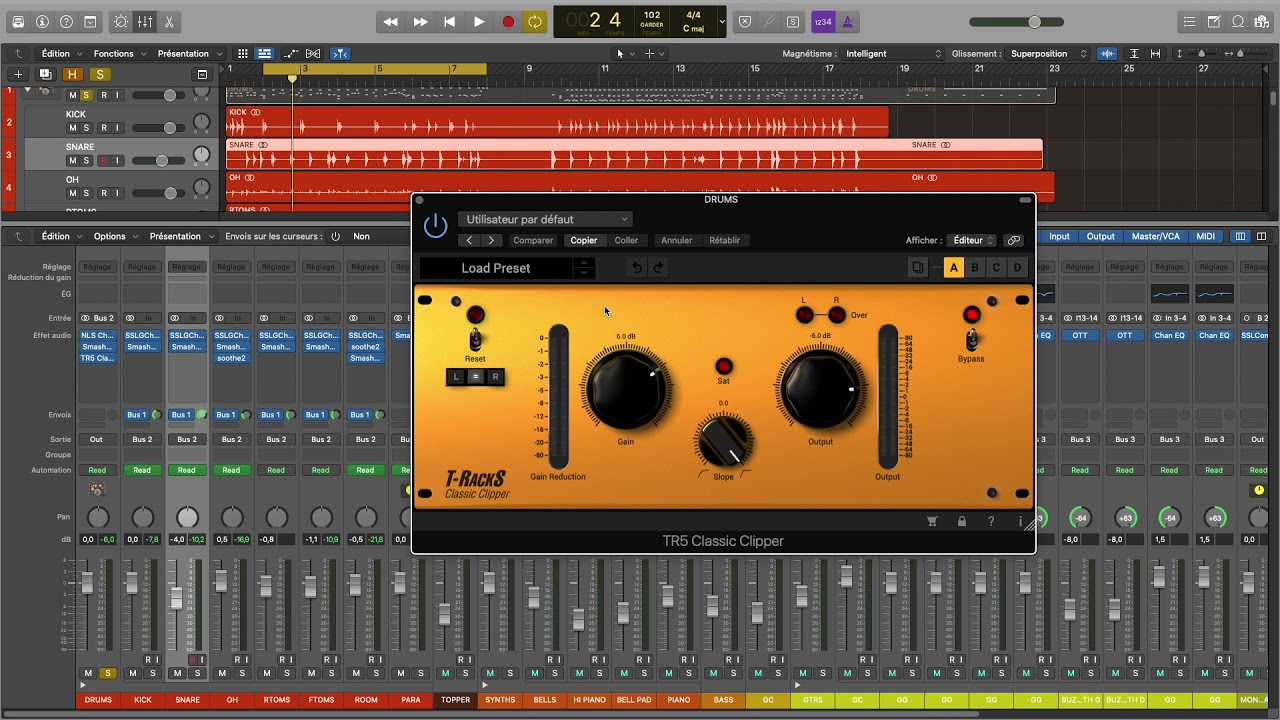The image size is (1280, 720).
Task: Select preset slot B in T-RackS
Action: [975, 268]
